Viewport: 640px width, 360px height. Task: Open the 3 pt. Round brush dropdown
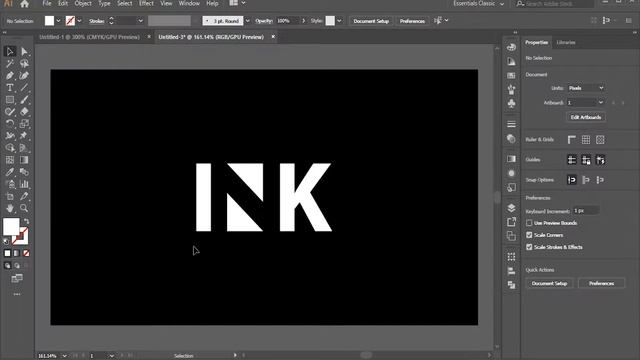[247, 21]
